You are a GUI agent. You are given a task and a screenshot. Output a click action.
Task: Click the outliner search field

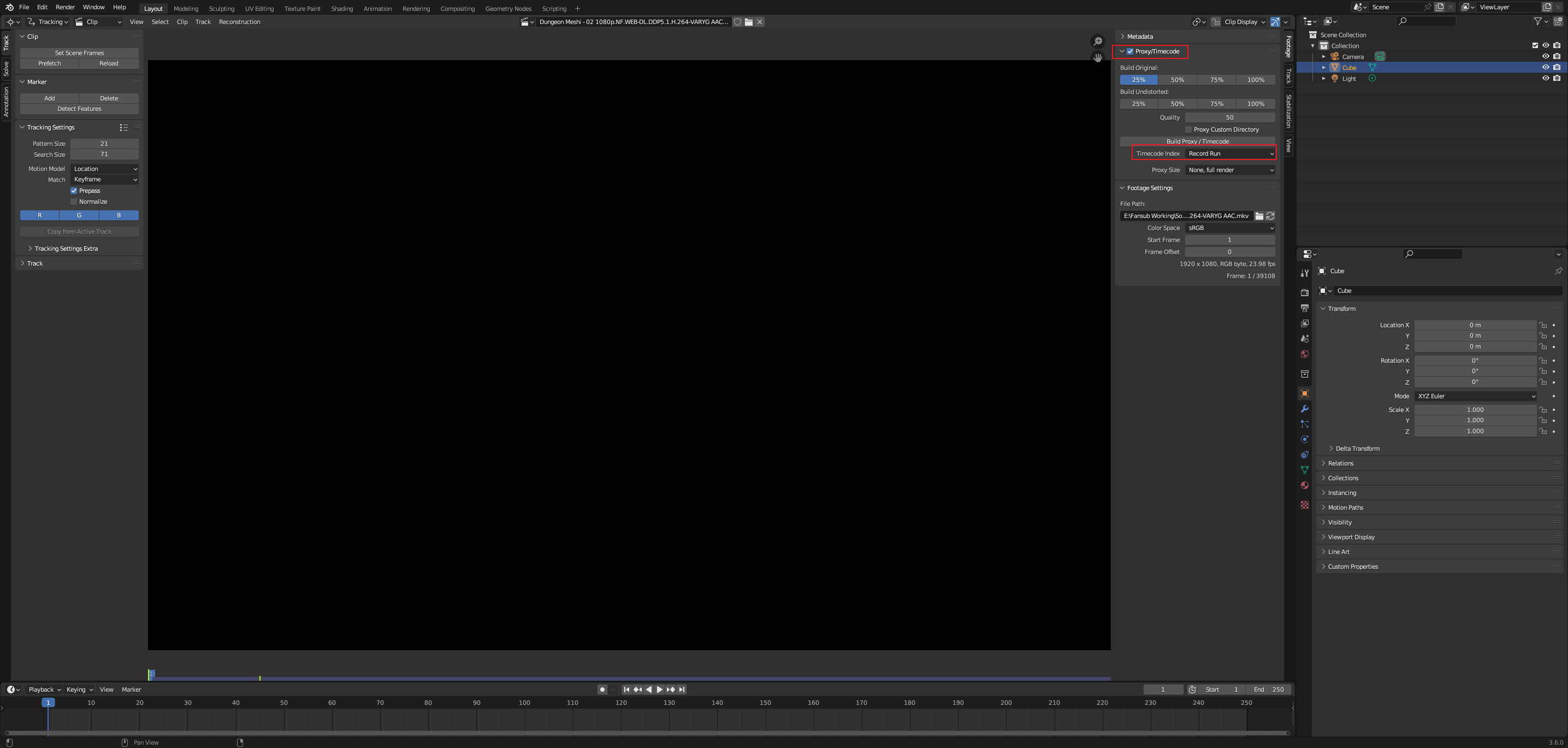(1426, 21)
